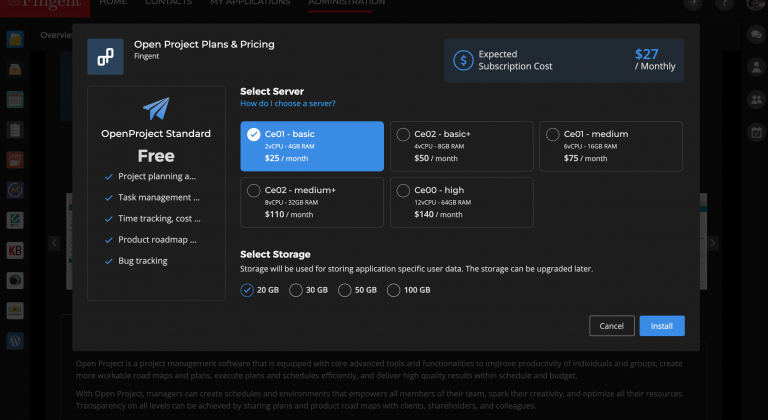Click the '$27' expected cost value

tap(647, 54)
